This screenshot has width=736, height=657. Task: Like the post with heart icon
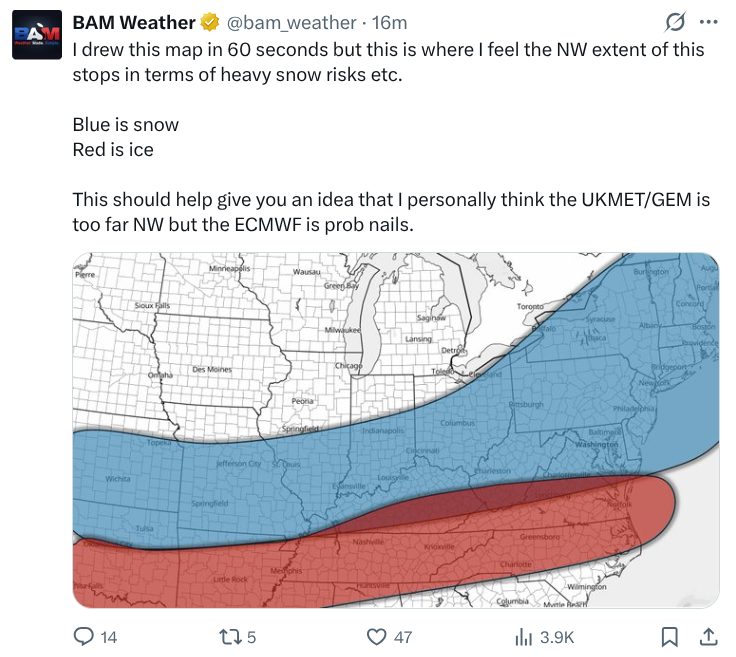376,636
